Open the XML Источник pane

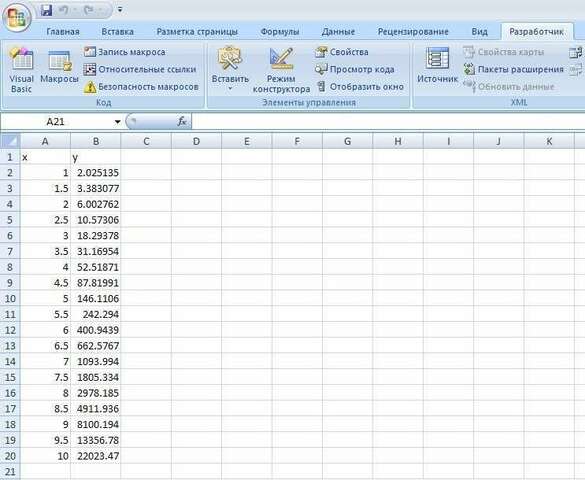(x=437, y=66)
